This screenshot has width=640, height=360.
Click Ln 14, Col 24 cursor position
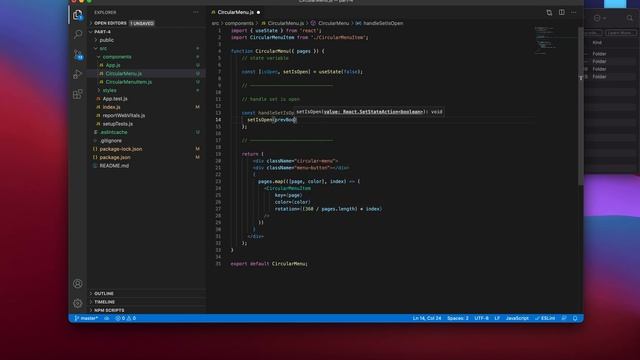click(x=427, y=318)
